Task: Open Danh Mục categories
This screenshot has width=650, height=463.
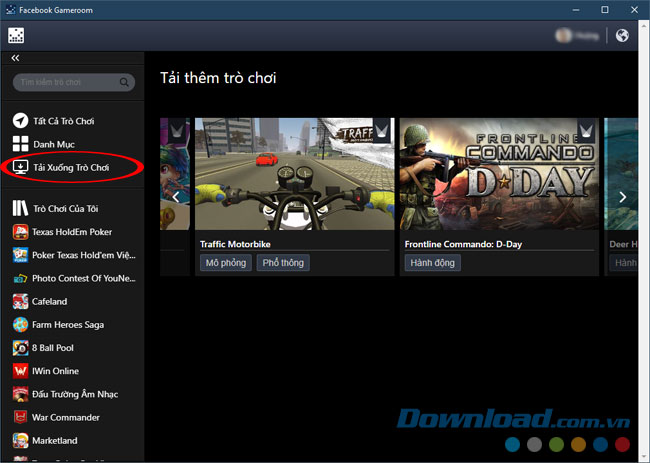Action: click(x=54, y=144)
